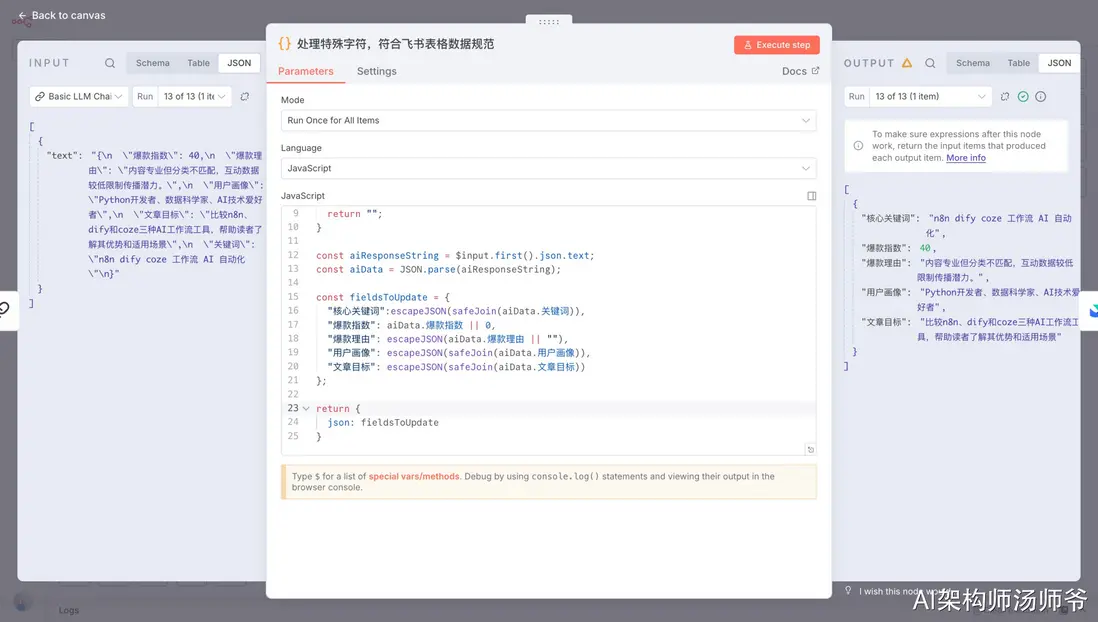
Task: Open the Settings tab
Action: [376, 71]
